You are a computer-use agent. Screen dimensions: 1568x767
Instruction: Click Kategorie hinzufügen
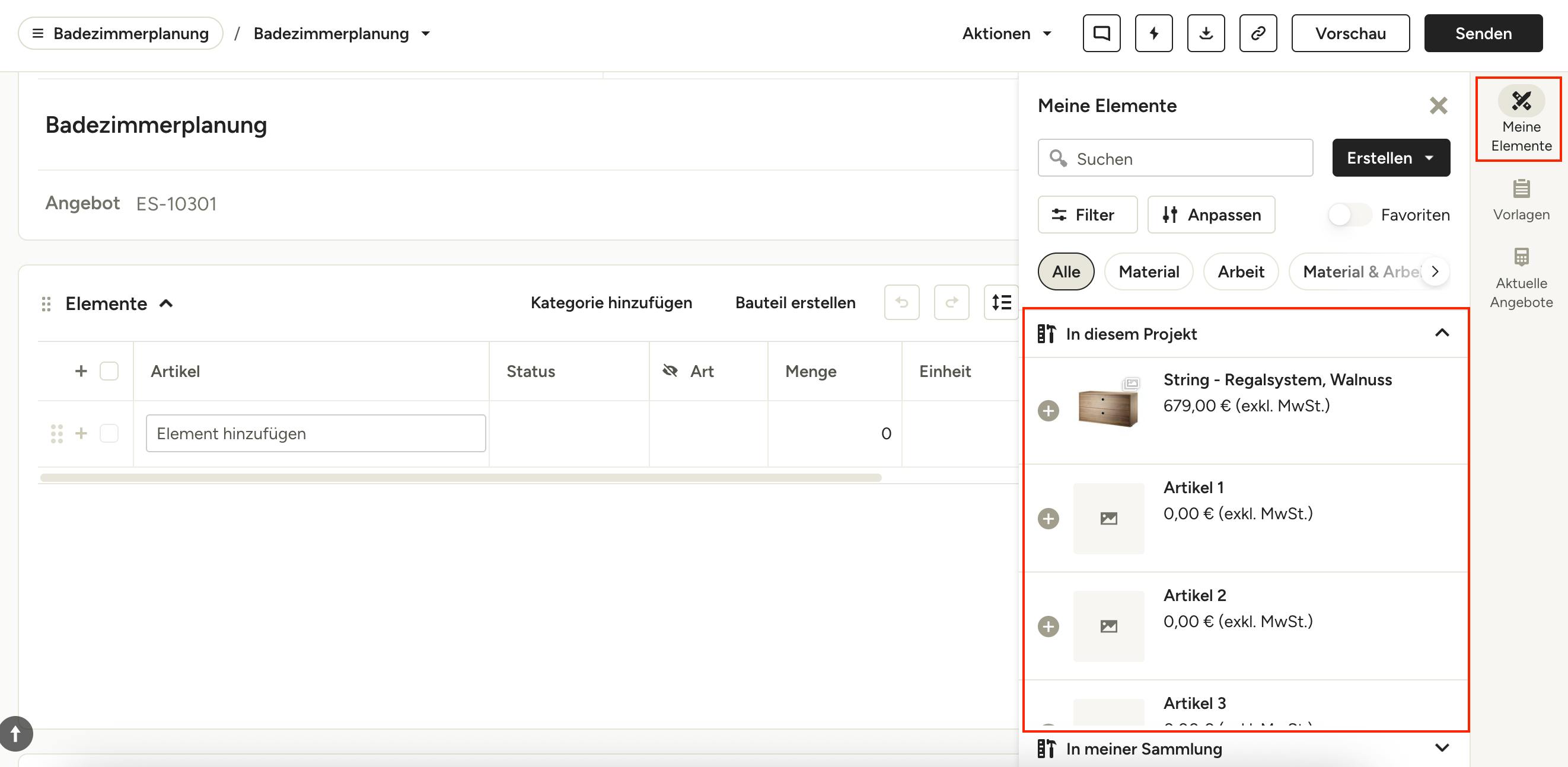click(x=611, y=303)
